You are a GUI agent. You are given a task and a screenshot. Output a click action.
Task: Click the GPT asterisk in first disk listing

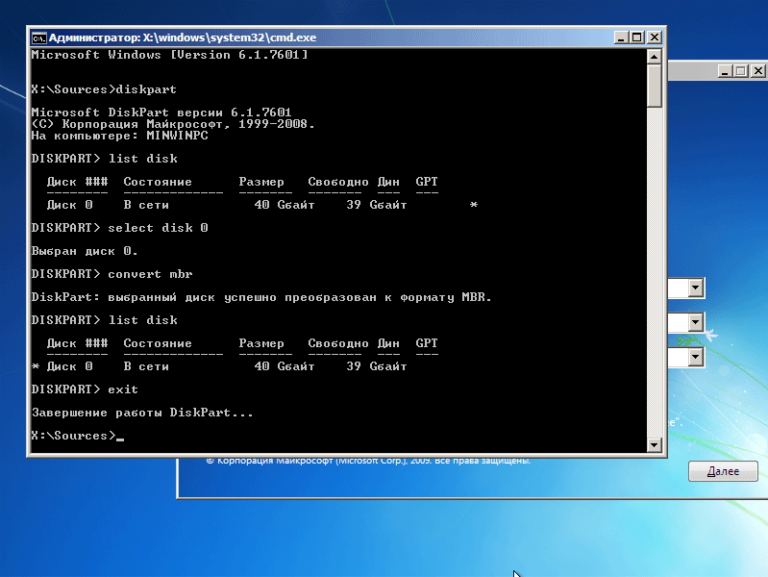point(473,205)
